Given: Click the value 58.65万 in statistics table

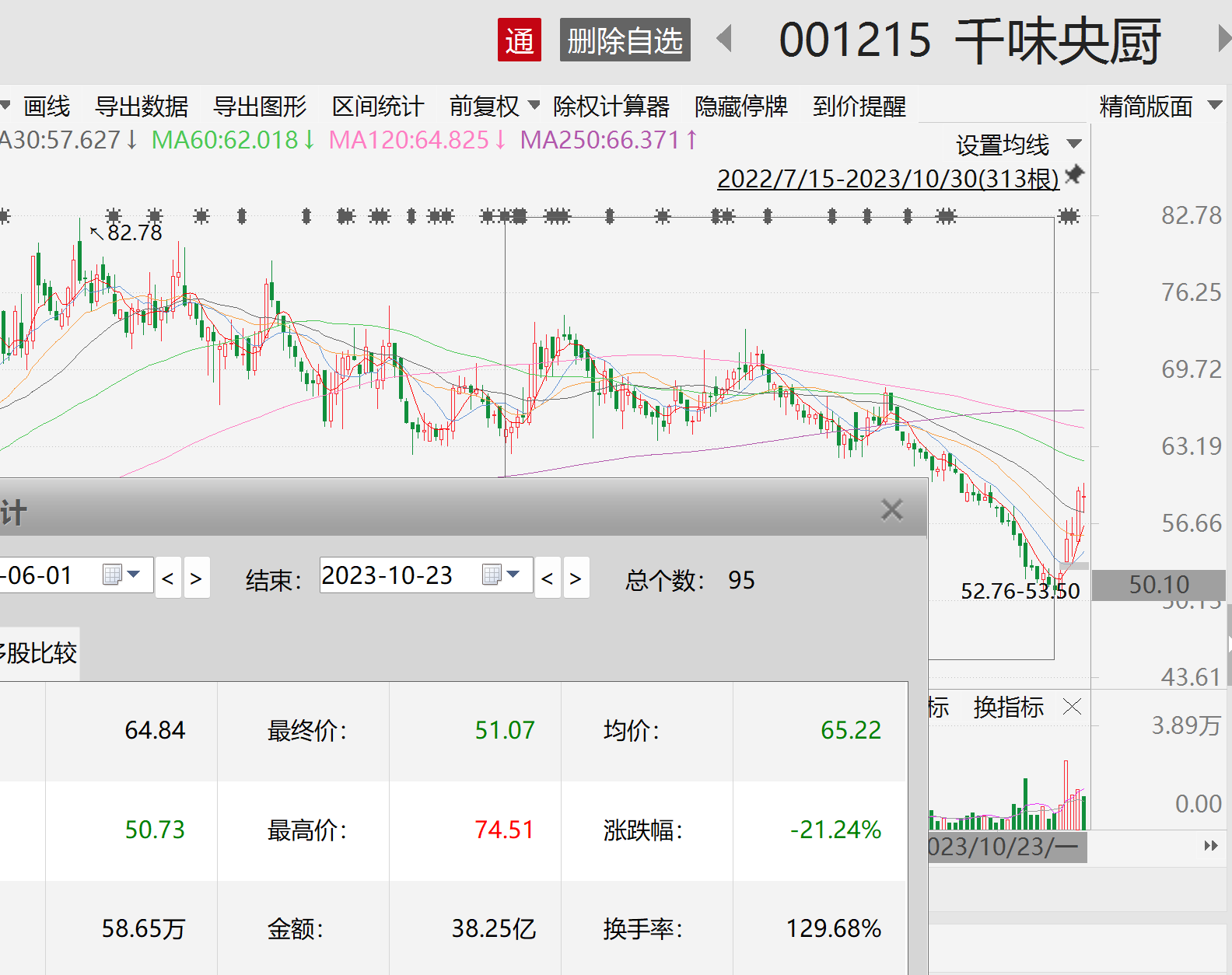Looking at the screenshot, I should [x=143, y=928].
